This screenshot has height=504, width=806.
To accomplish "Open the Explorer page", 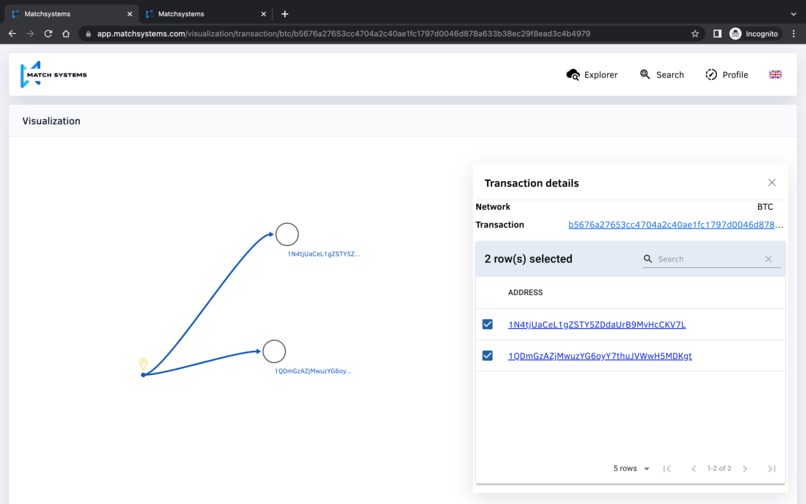I will click(x=592, y=75).
